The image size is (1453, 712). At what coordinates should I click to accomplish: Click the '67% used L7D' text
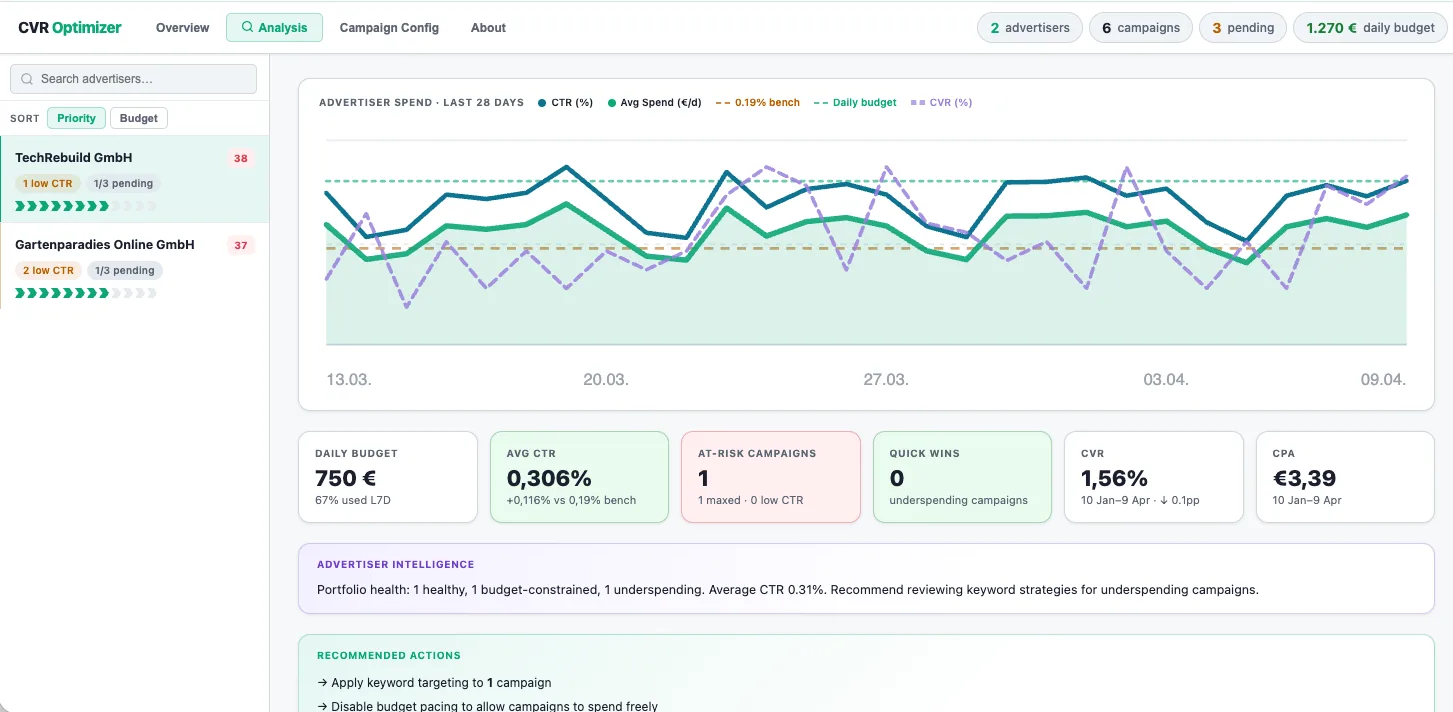[x=353, y=500]
